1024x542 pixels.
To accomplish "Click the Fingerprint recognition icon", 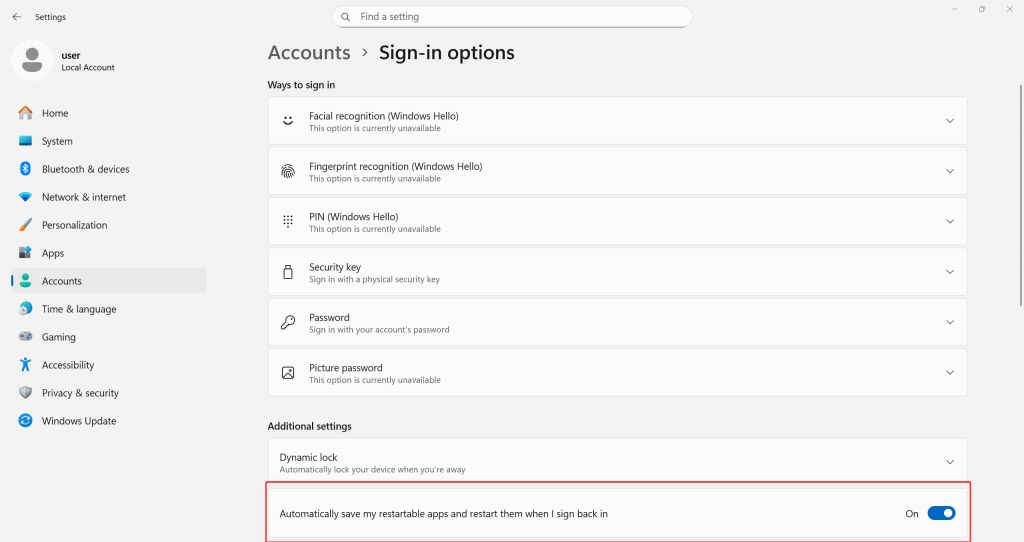I will point(288,171).
